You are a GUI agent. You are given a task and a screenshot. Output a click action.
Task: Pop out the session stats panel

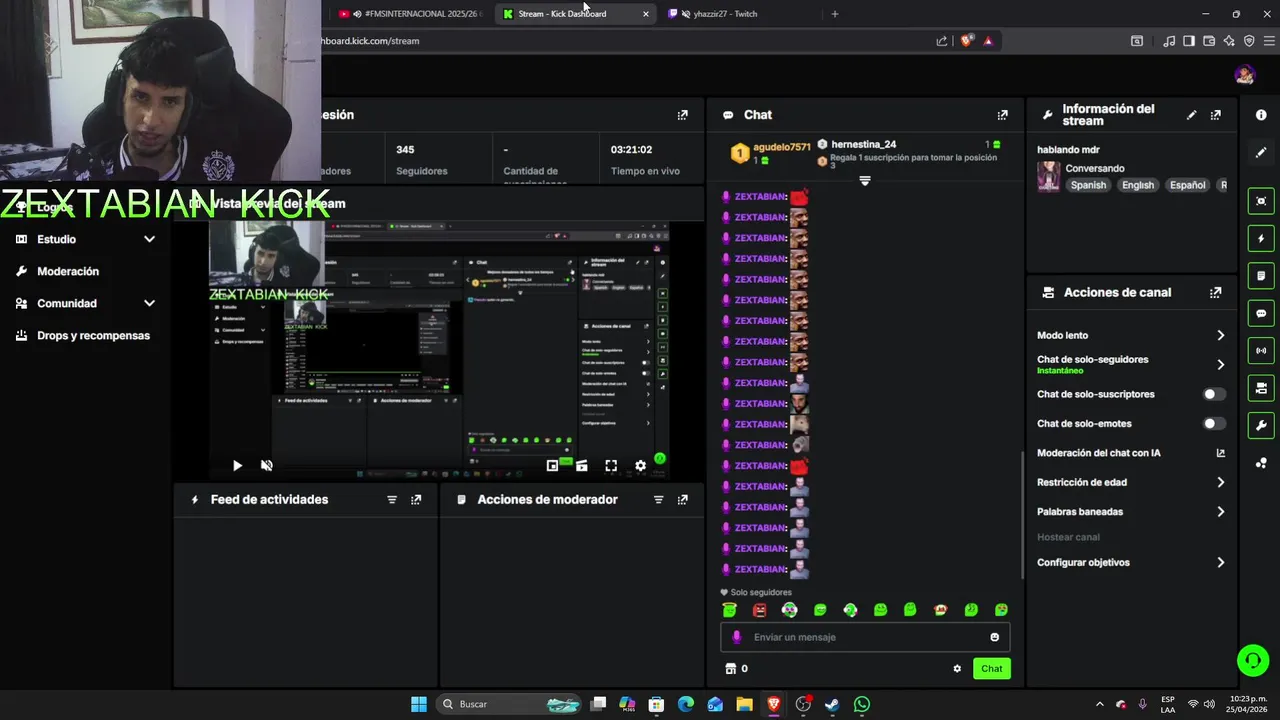click(683, 115)
